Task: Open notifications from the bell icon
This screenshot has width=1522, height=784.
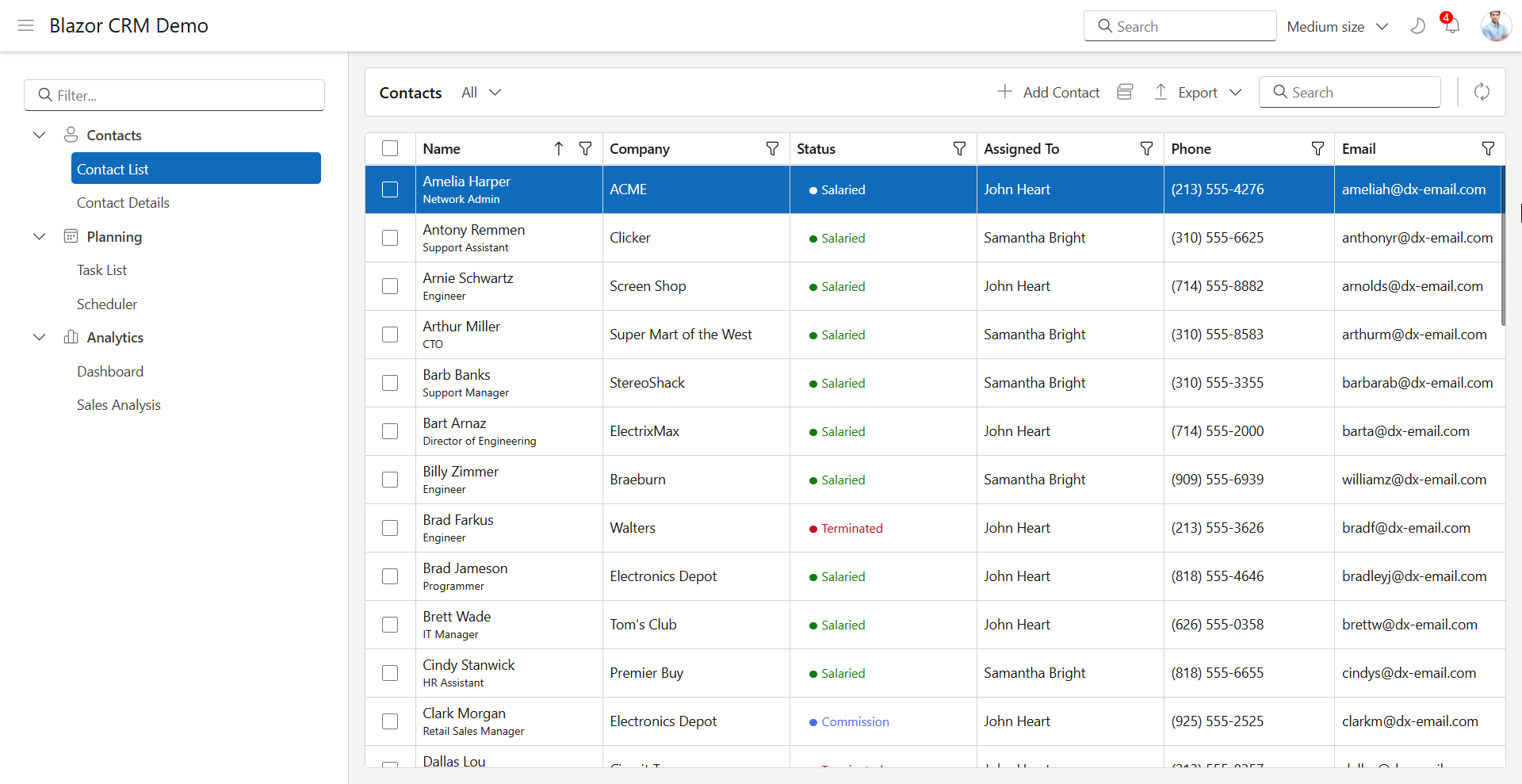Action: point(1451,25)
